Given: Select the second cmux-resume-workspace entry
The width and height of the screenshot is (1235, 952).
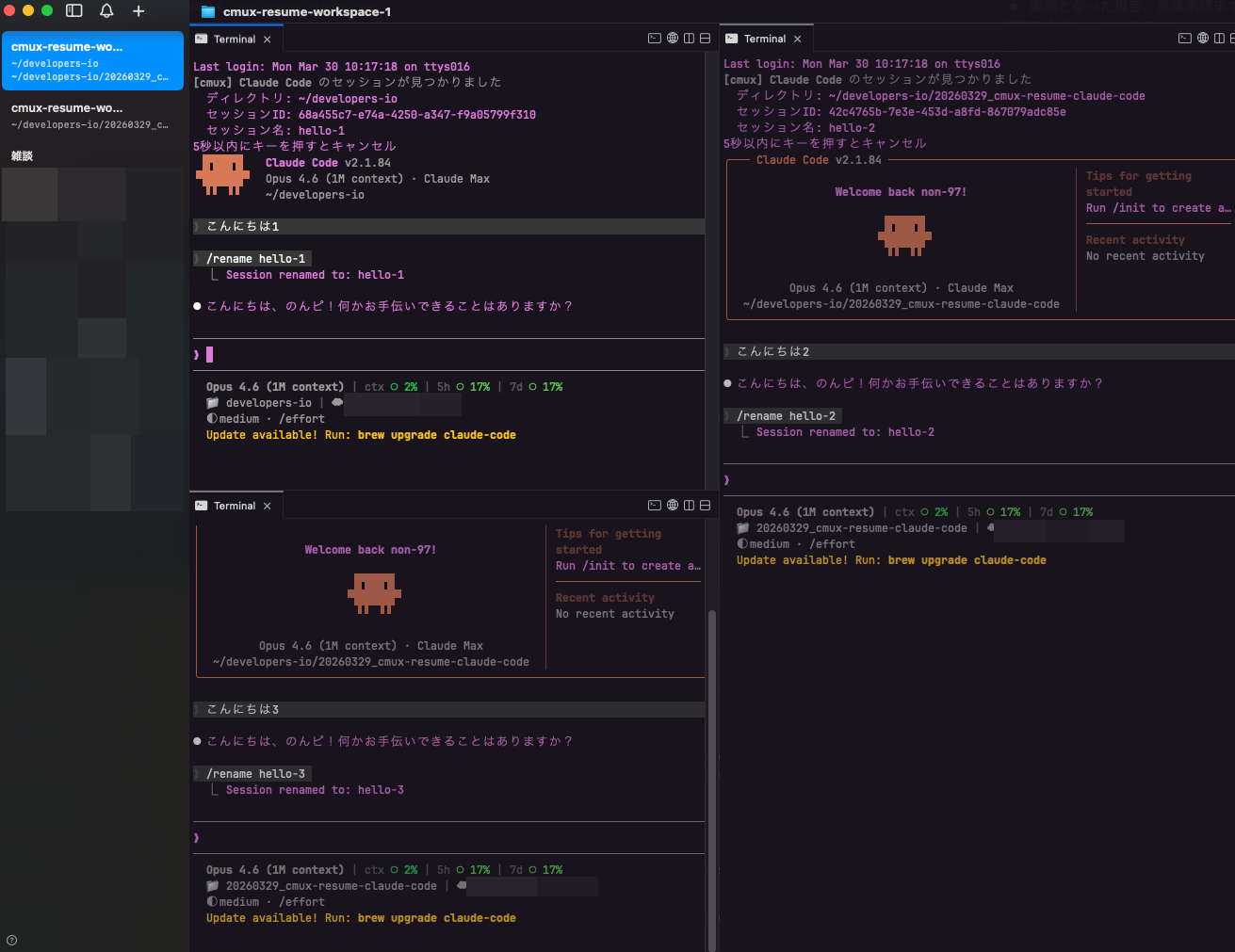Looking at the screenshot, I should pyautogui.click(x=92, y=115).
